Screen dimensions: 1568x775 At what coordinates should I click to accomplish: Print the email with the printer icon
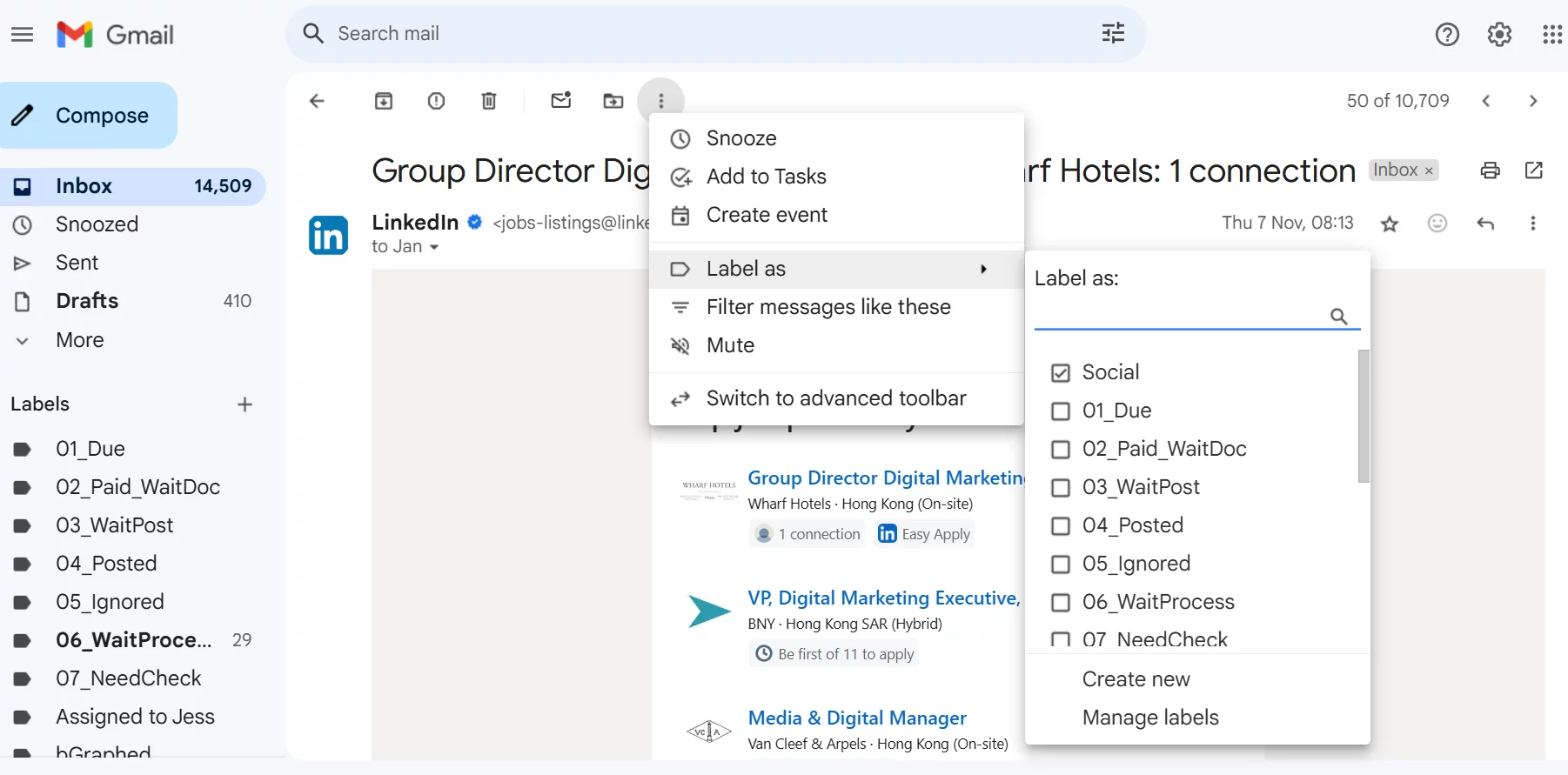pos(1490,170)
